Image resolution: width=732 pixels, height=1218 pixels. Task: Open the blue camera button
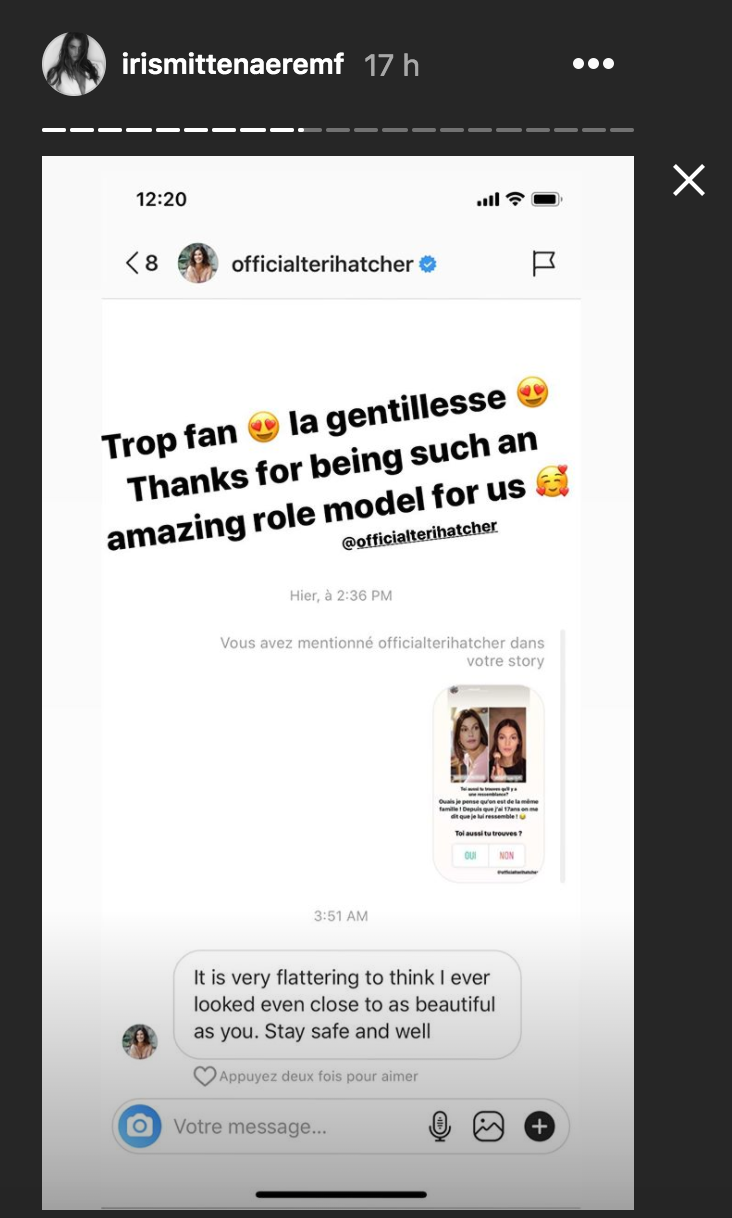(x=140, y=1127)
